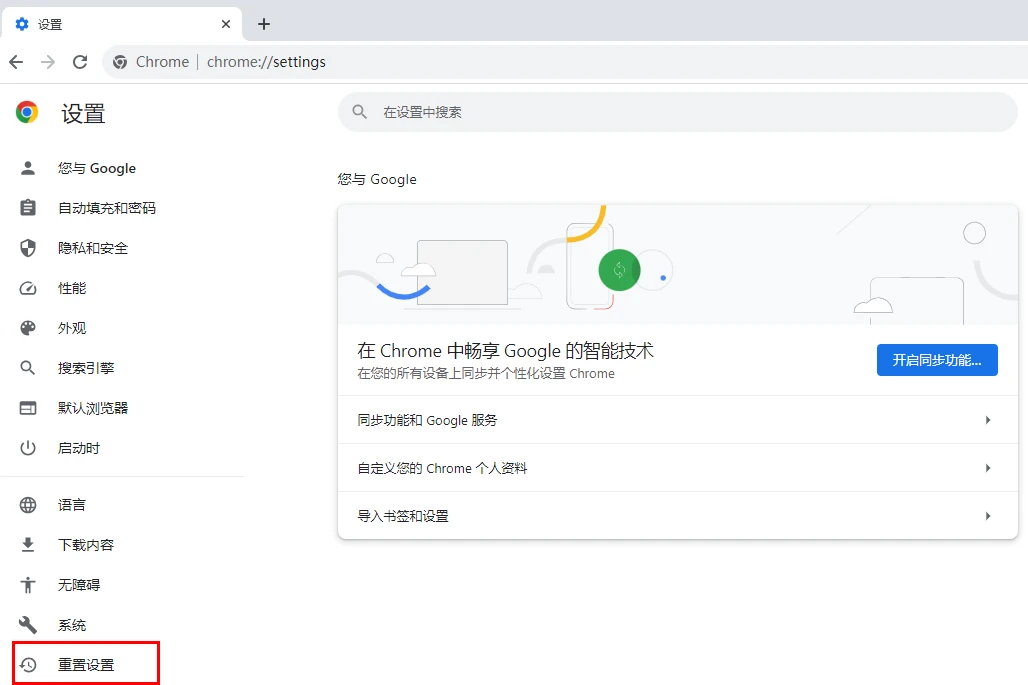The height and width of the screenshot is (685, 1028).
Task: Click the restore clock icon for 重置设置
Action: pyautogui.click(x=28, y=665)
